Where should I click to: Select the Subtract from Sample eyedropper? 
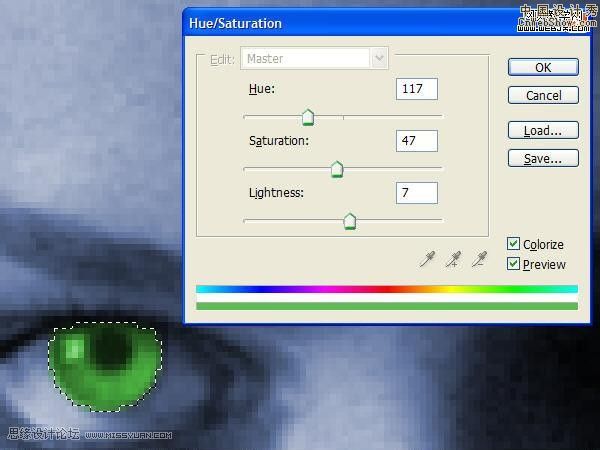479,259
